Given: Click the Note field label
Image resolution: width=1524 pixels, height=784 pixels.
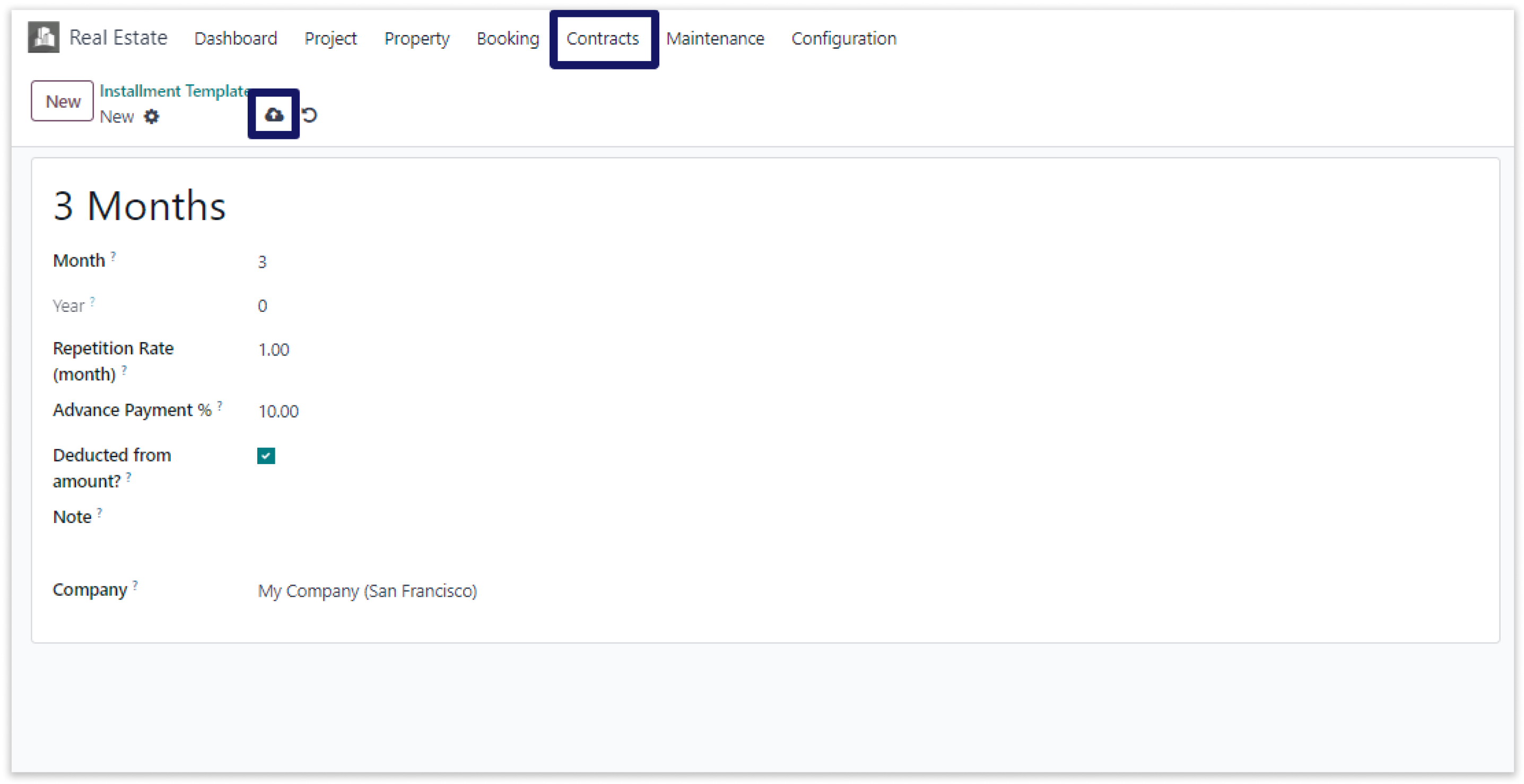Looking at the screenshot, I should point(72,517).
